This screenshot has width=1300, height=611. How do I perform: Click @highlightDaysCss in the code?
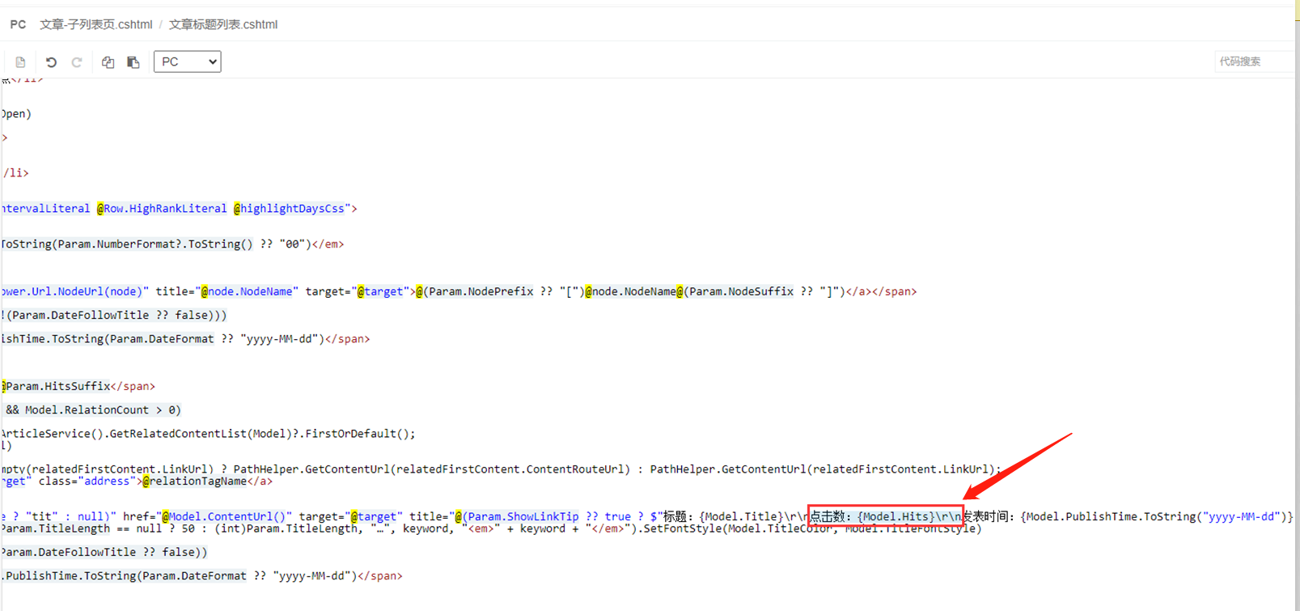[x=290, y=209]
